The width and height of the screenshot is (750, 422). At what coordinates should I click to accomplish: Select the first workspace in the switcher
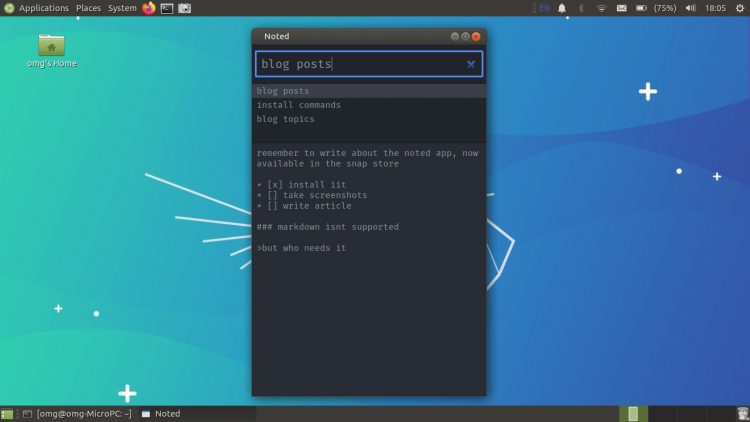[633, 414]
